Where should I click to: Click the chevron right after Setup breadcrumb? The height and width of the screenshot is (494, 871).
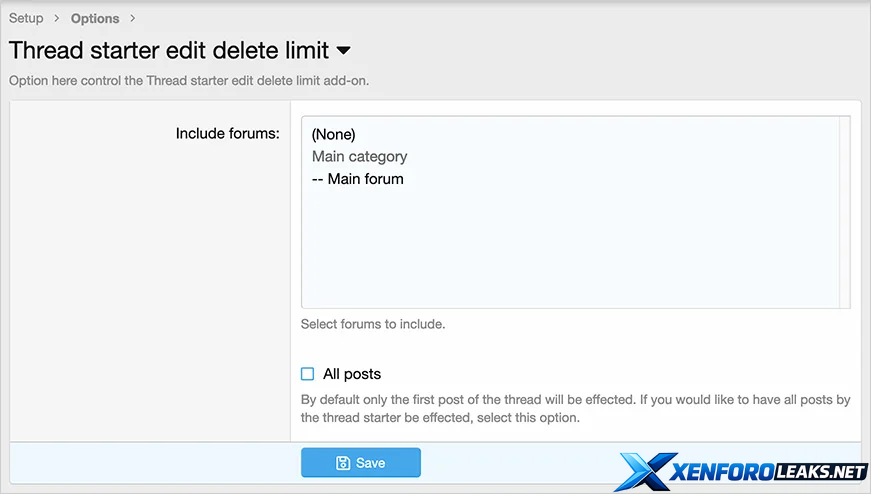(57, 18)
